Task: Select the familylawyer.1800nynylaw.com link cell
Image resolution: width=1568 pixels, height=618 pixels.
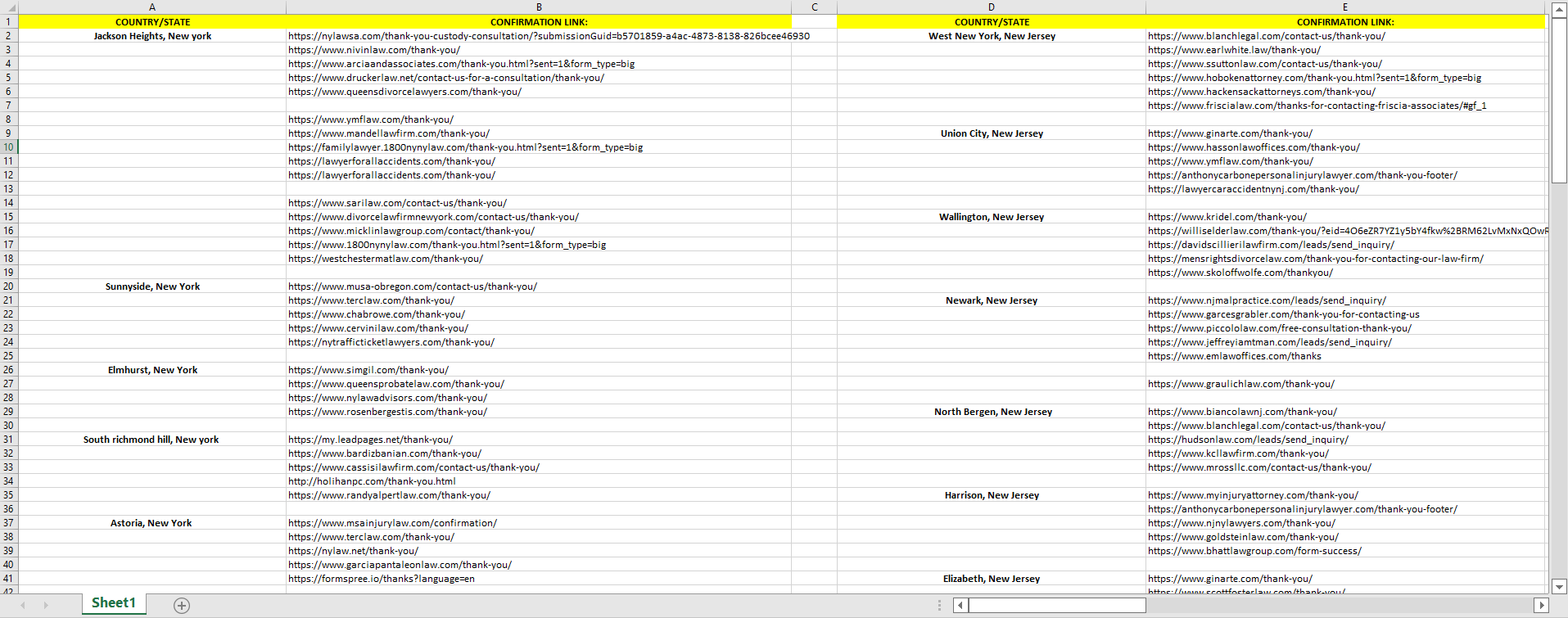Action: point(539,147)
